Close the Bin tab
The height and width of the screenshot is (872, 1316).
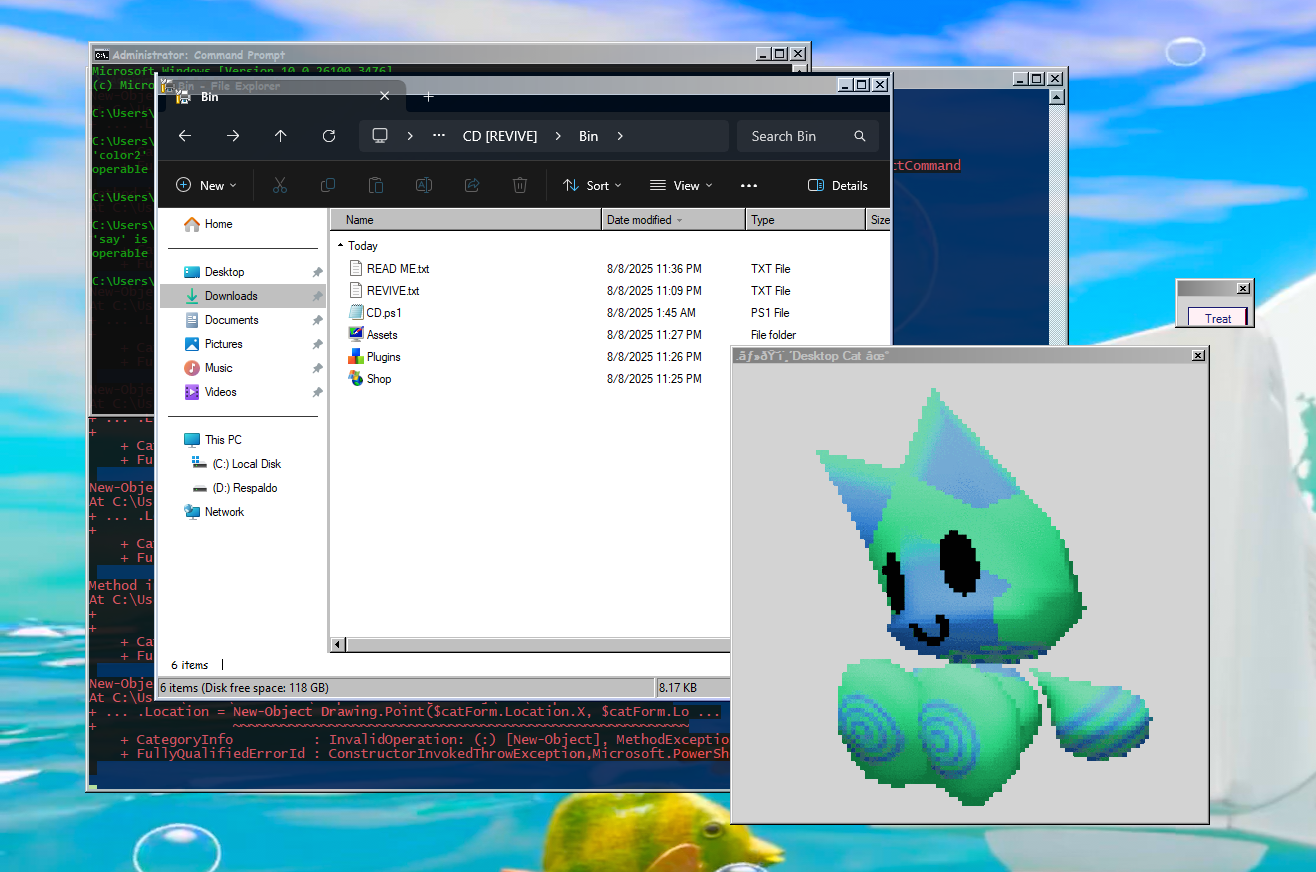click(385, 96)
